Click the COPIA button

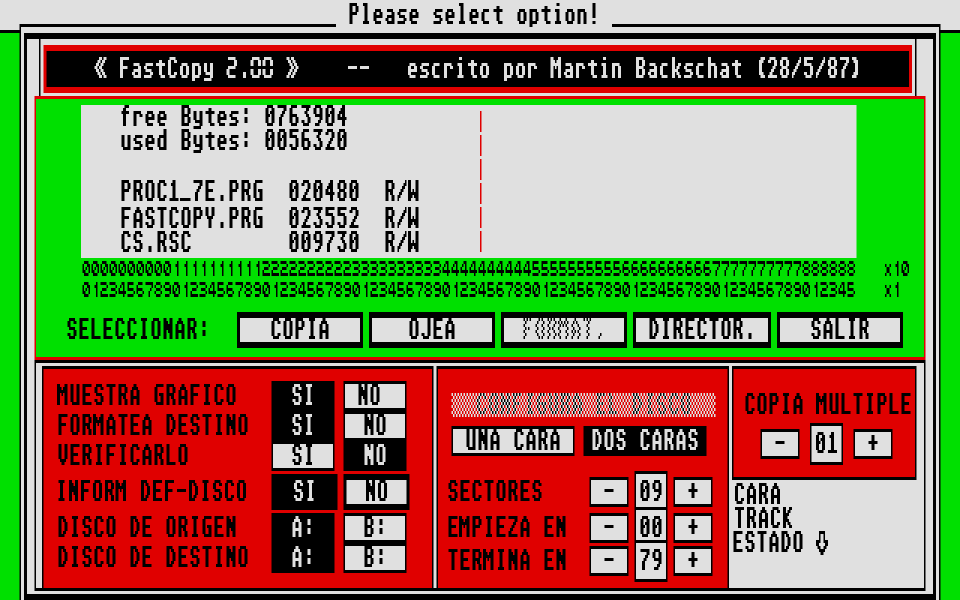[x=300, y=329]
